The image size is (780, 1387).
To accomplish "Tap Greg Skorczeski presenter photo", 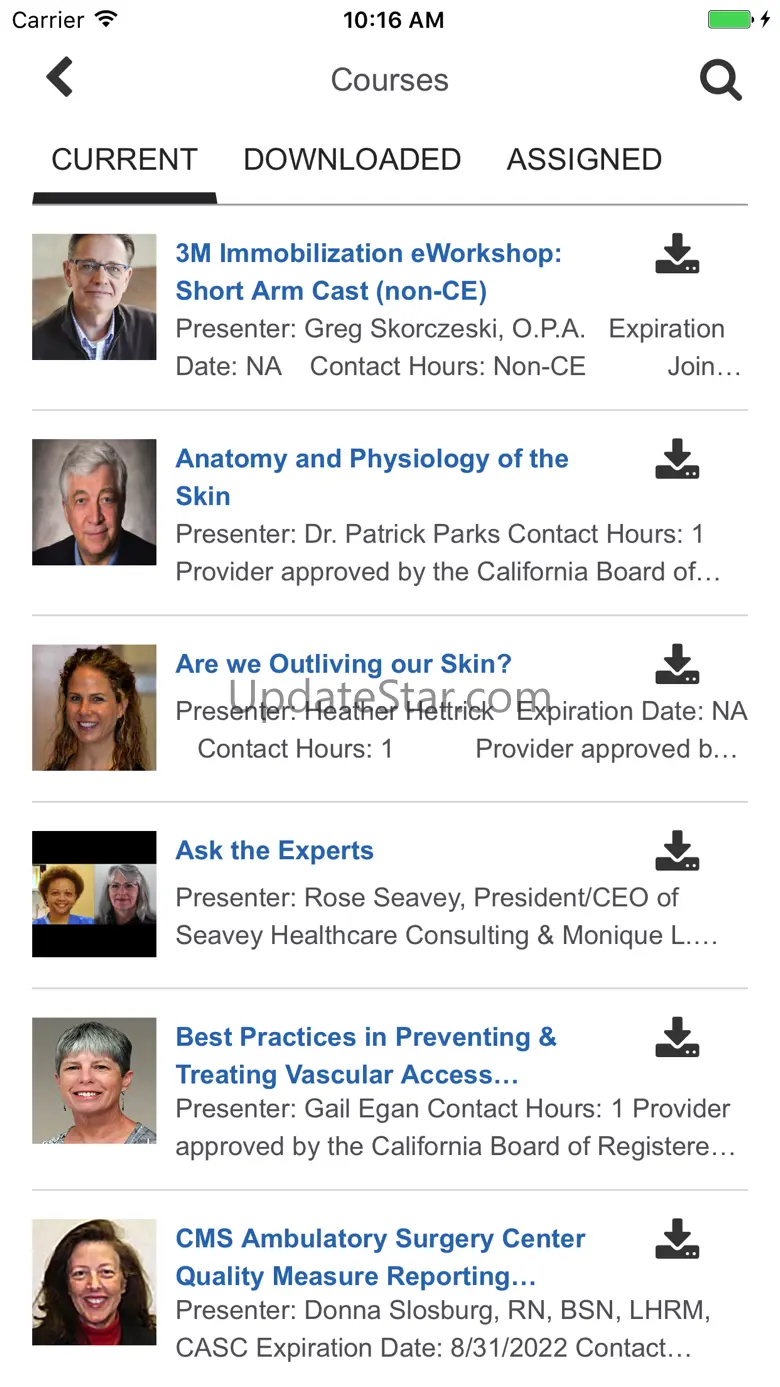I will tap(94, 297).
